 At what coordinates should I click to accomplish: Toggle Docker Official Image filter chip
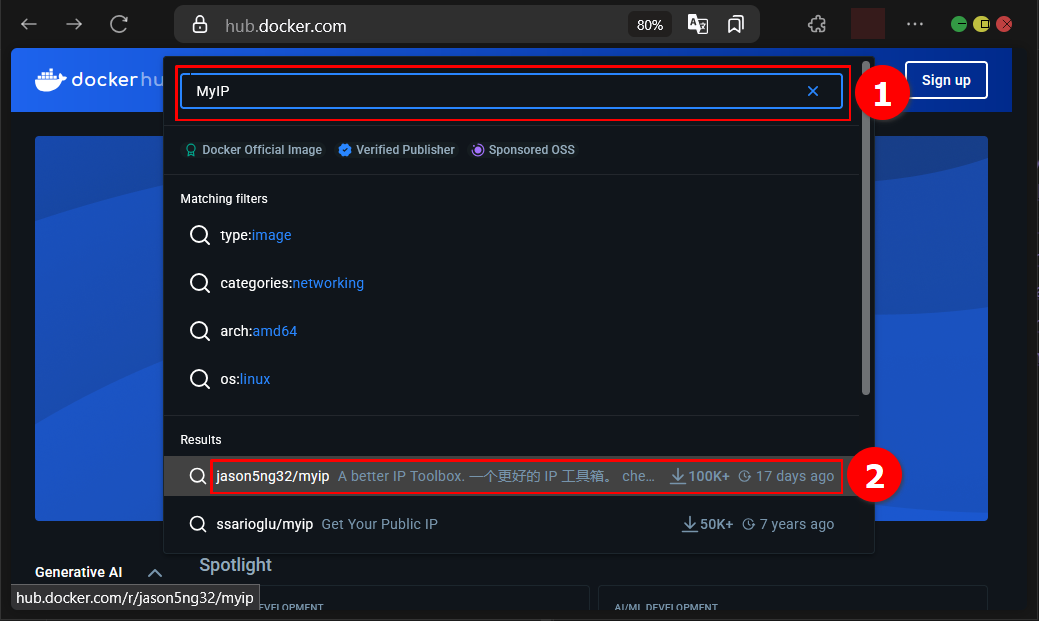point(253,150)
